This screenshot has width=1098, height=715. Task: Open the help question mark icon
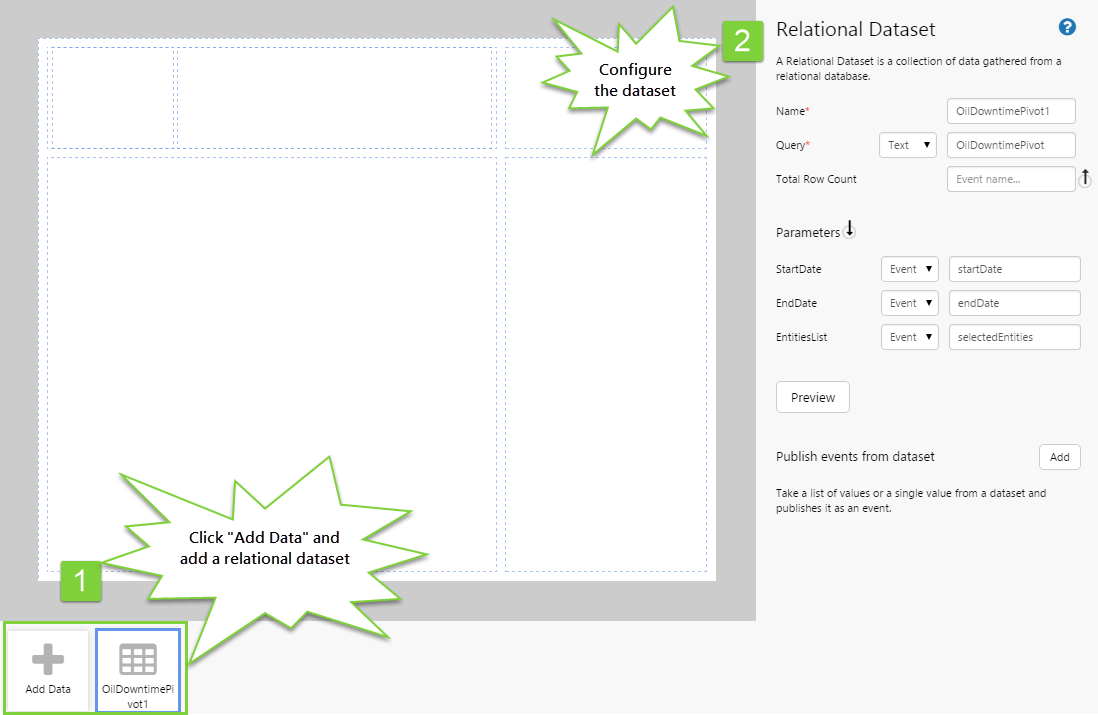tap(1067, 27)
